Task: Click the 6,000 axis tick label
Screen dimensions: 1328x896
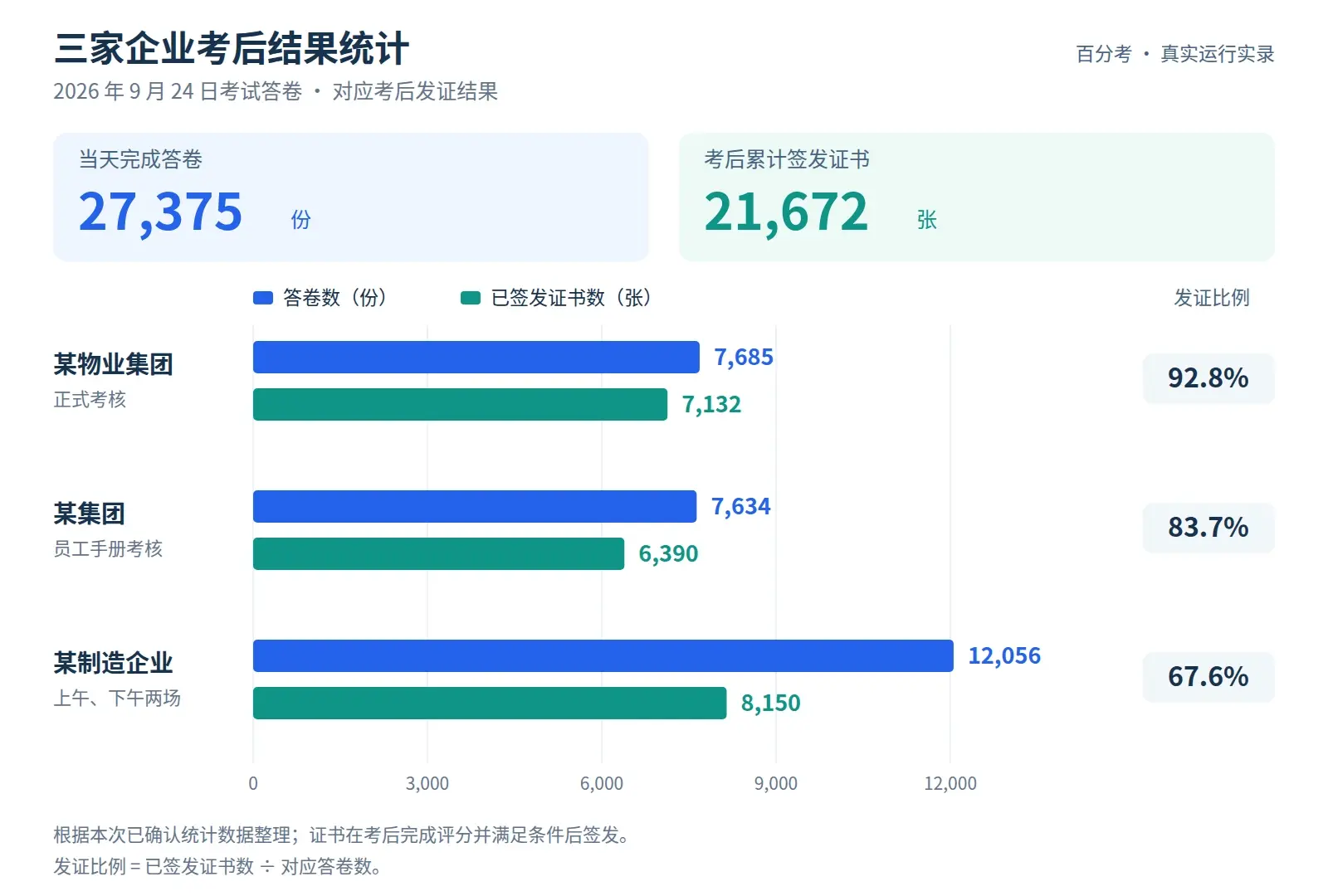Action: click(602, 783)
